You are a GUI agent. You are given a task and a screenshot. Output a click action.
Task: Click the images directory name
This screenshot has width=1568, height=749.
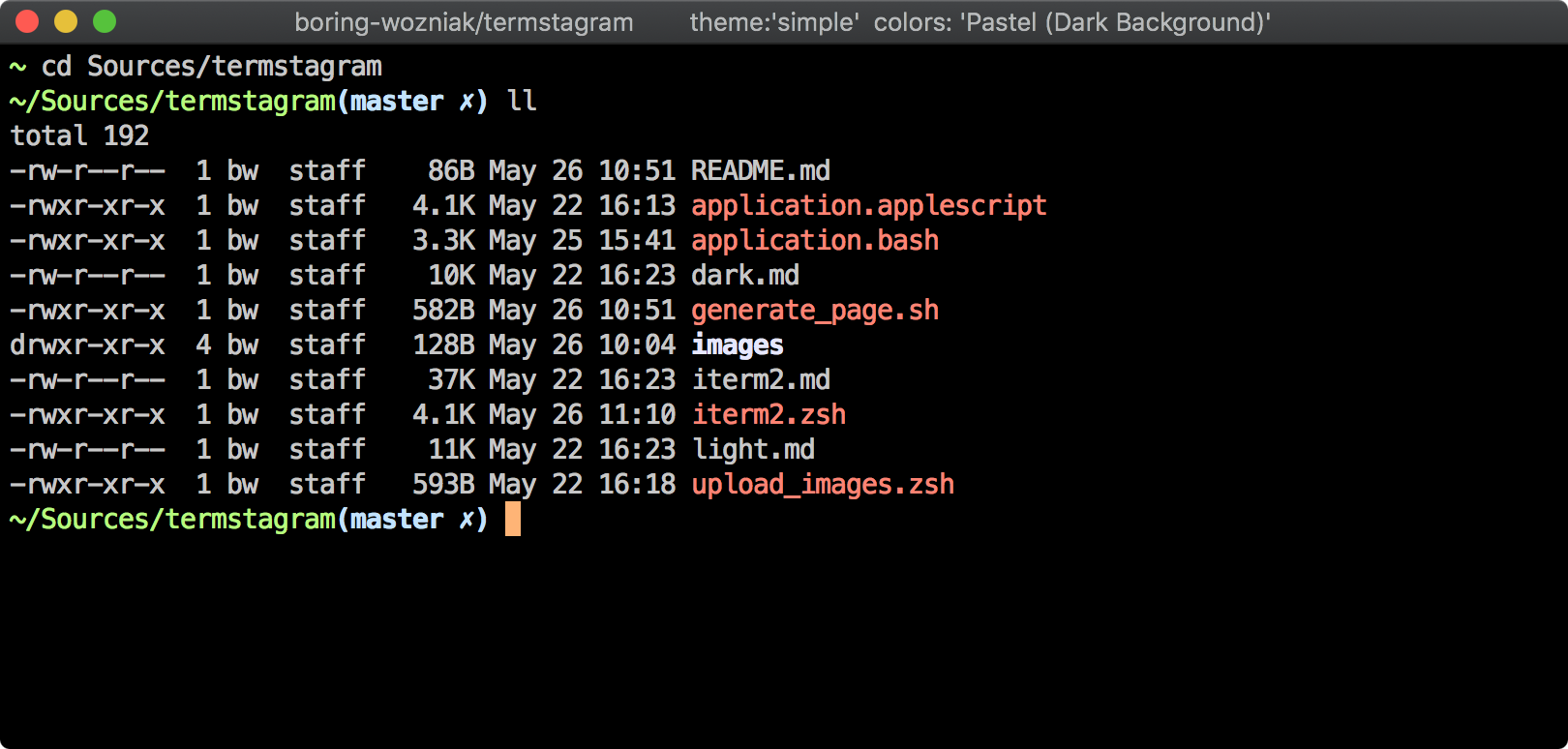[737, 345]
